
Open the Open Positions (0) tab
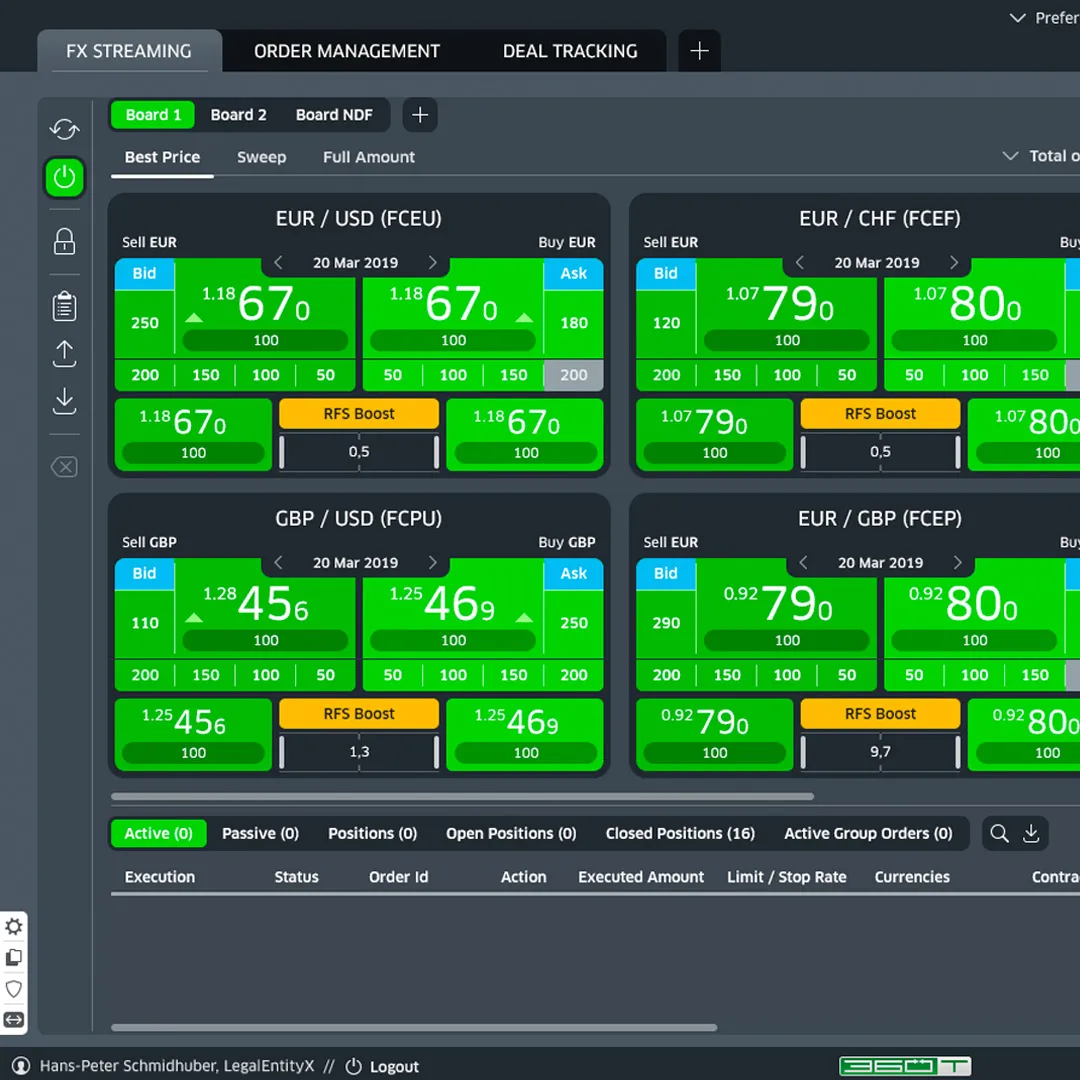click(511, 833)
